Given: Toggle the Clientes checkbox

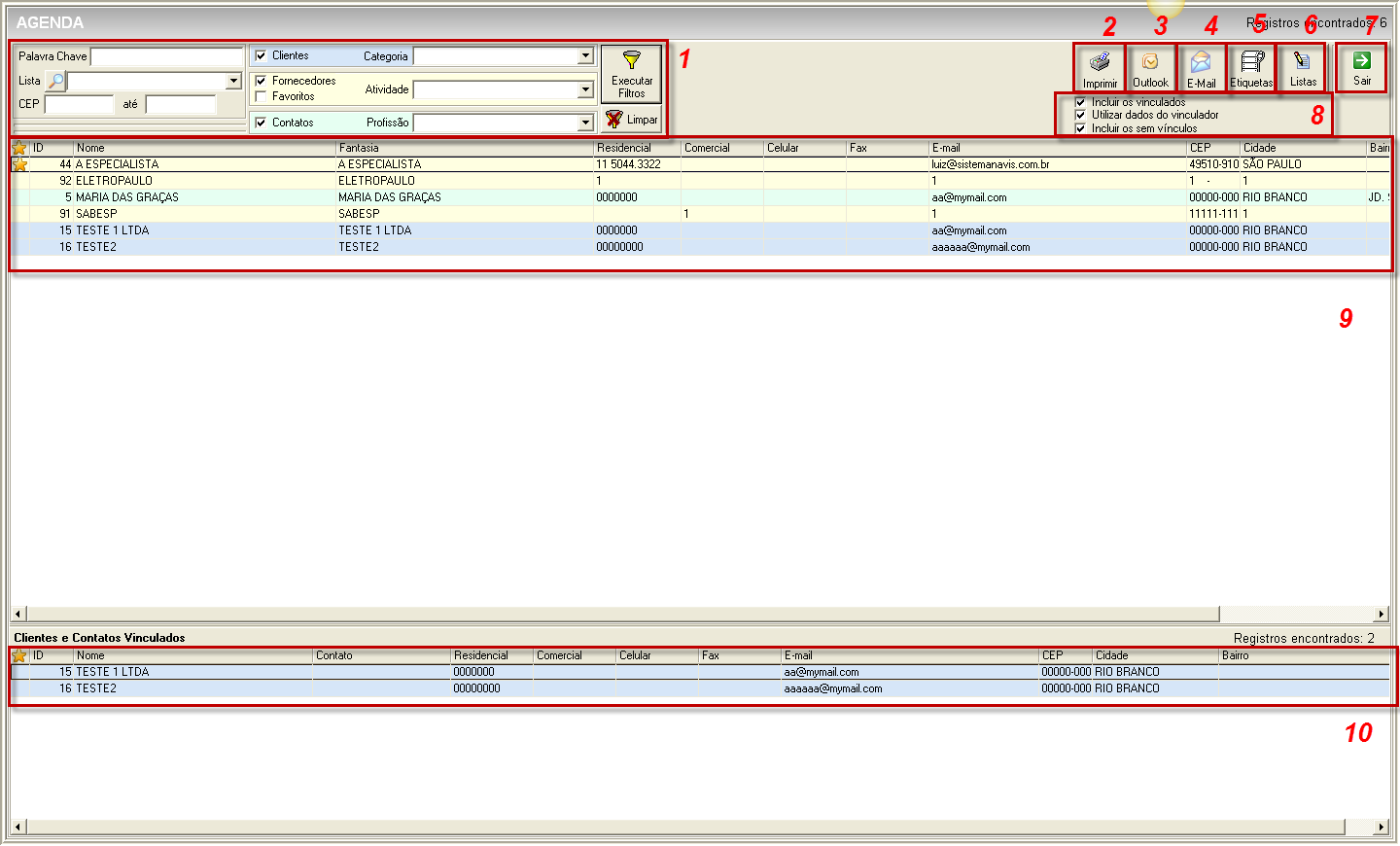Looking at the screenshot, I should pos(261,55).
